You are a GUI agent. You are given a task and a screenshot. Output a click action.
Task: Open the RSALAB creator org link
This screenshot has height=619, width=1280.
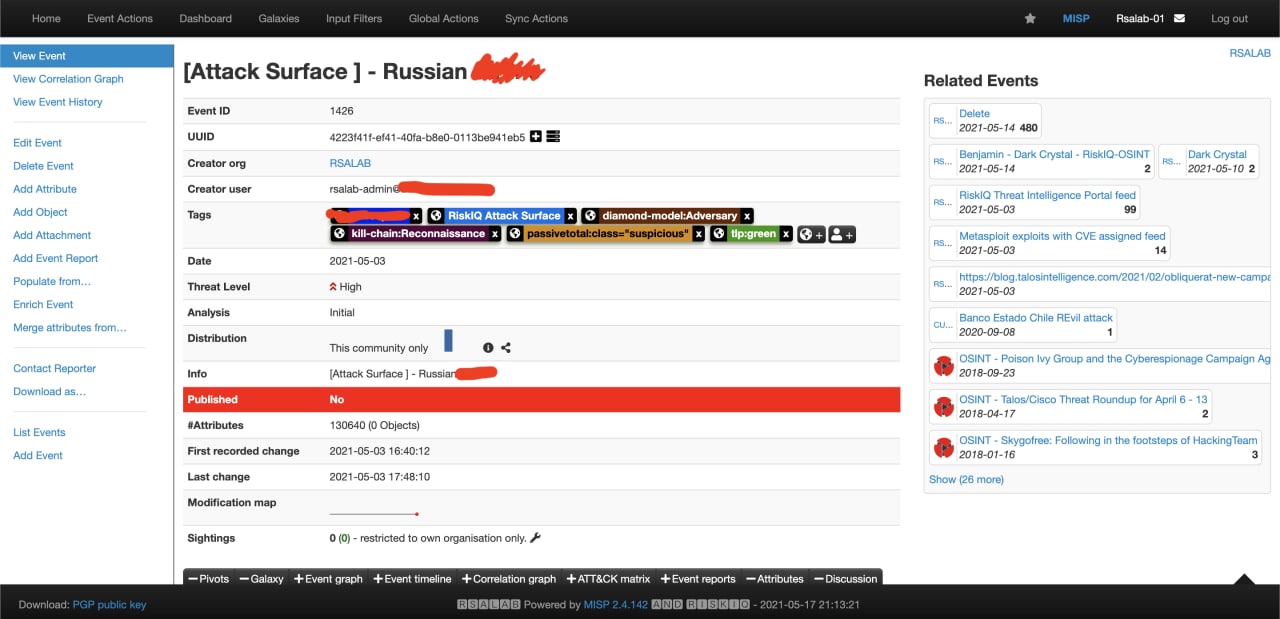[350, 163]
